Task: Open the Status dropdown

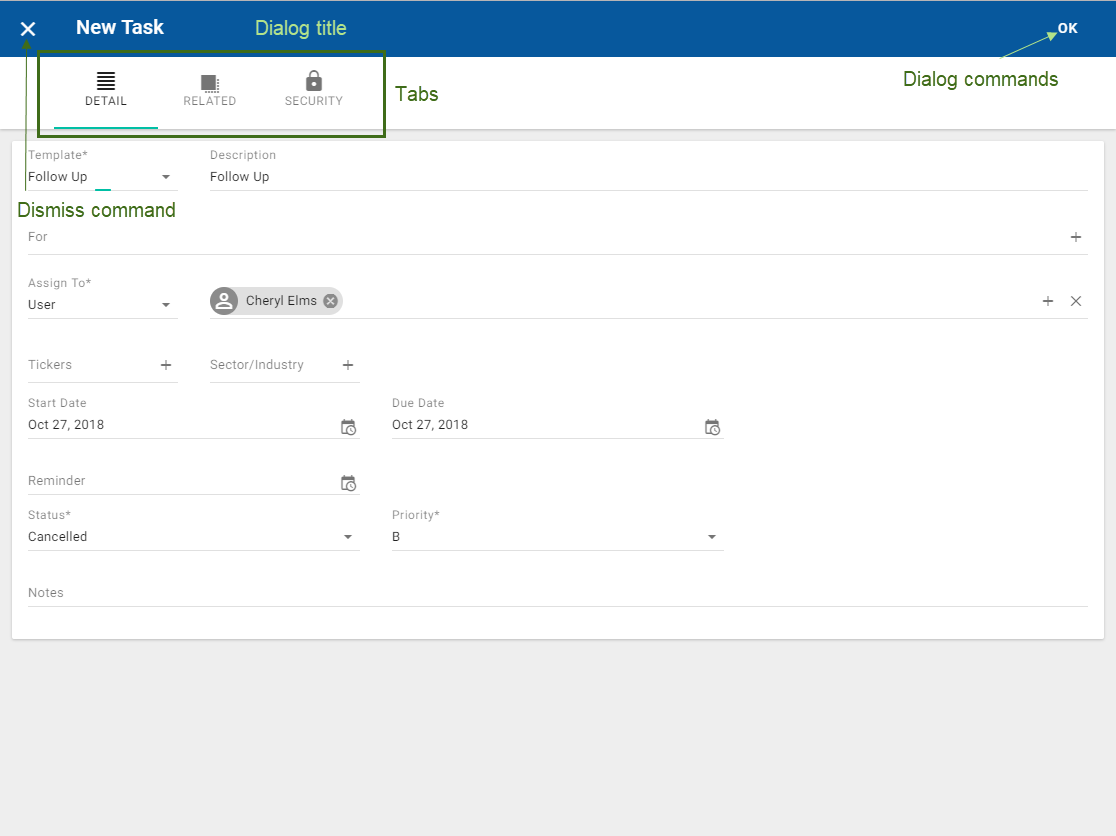Action: pos(348,537)
